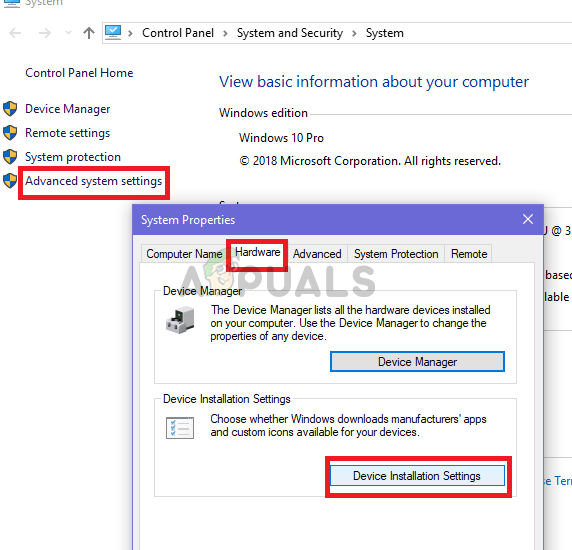The image size is (572, 550).
Task: Click View basic information about your computer heading
Action: pyautogui.click(x=374, y=82)
